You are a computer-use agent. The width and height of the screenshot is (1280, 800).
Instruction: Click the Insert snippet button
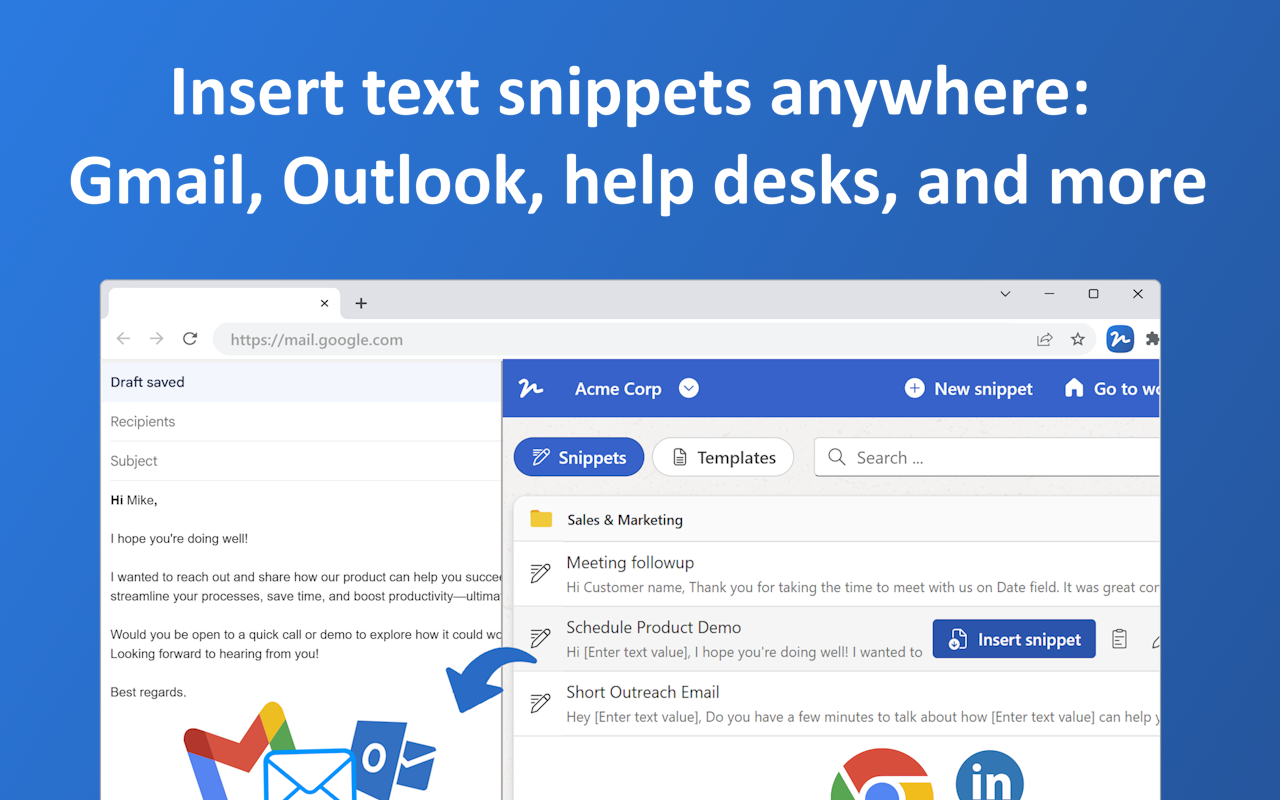(x=1014, y=639)
